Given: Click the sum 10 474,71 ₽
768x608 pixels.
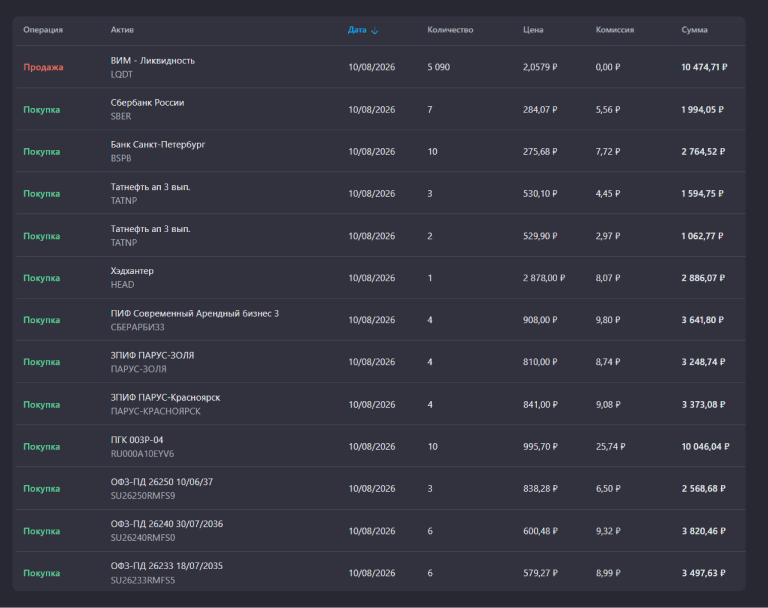Looking at the screenshot, I should tap(704, 67).
